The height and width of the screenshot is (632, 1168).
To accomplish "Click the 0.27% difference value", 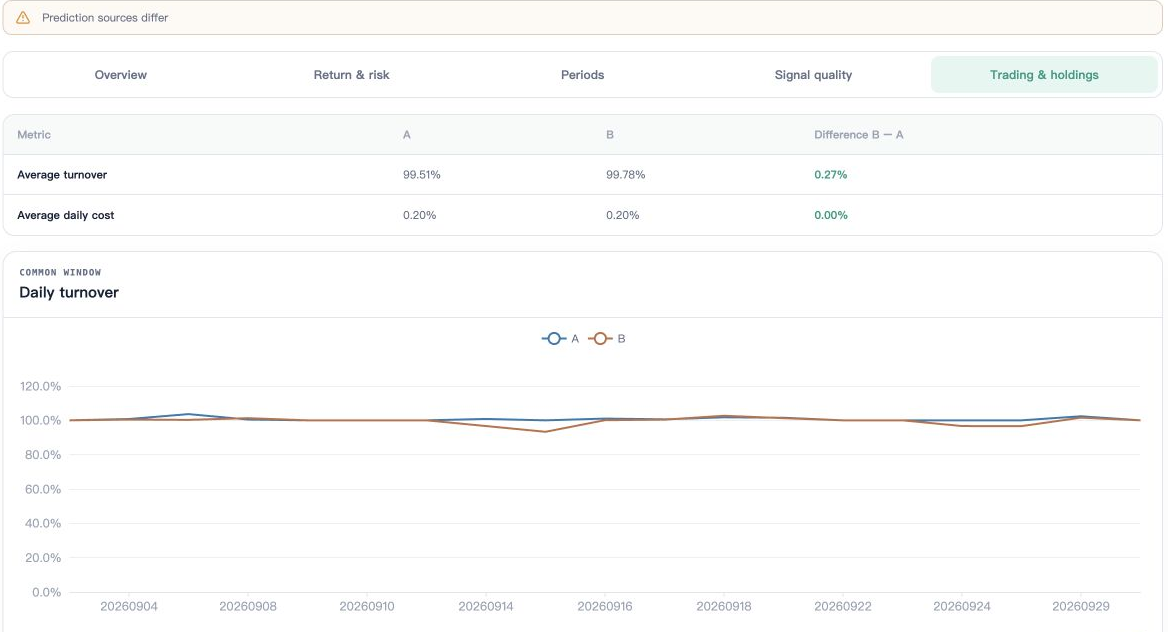I will click(831, 174).
